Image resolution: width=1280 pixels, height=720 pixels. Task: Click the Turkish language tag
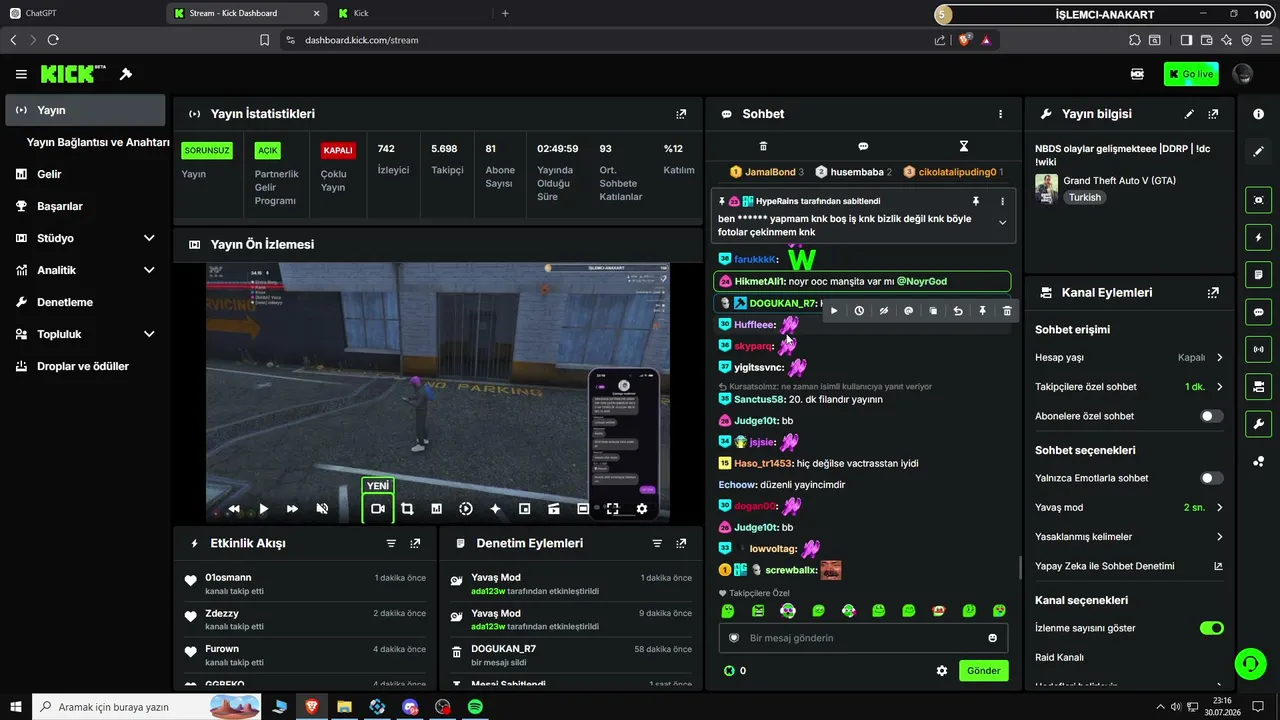tap(1085, 197)
